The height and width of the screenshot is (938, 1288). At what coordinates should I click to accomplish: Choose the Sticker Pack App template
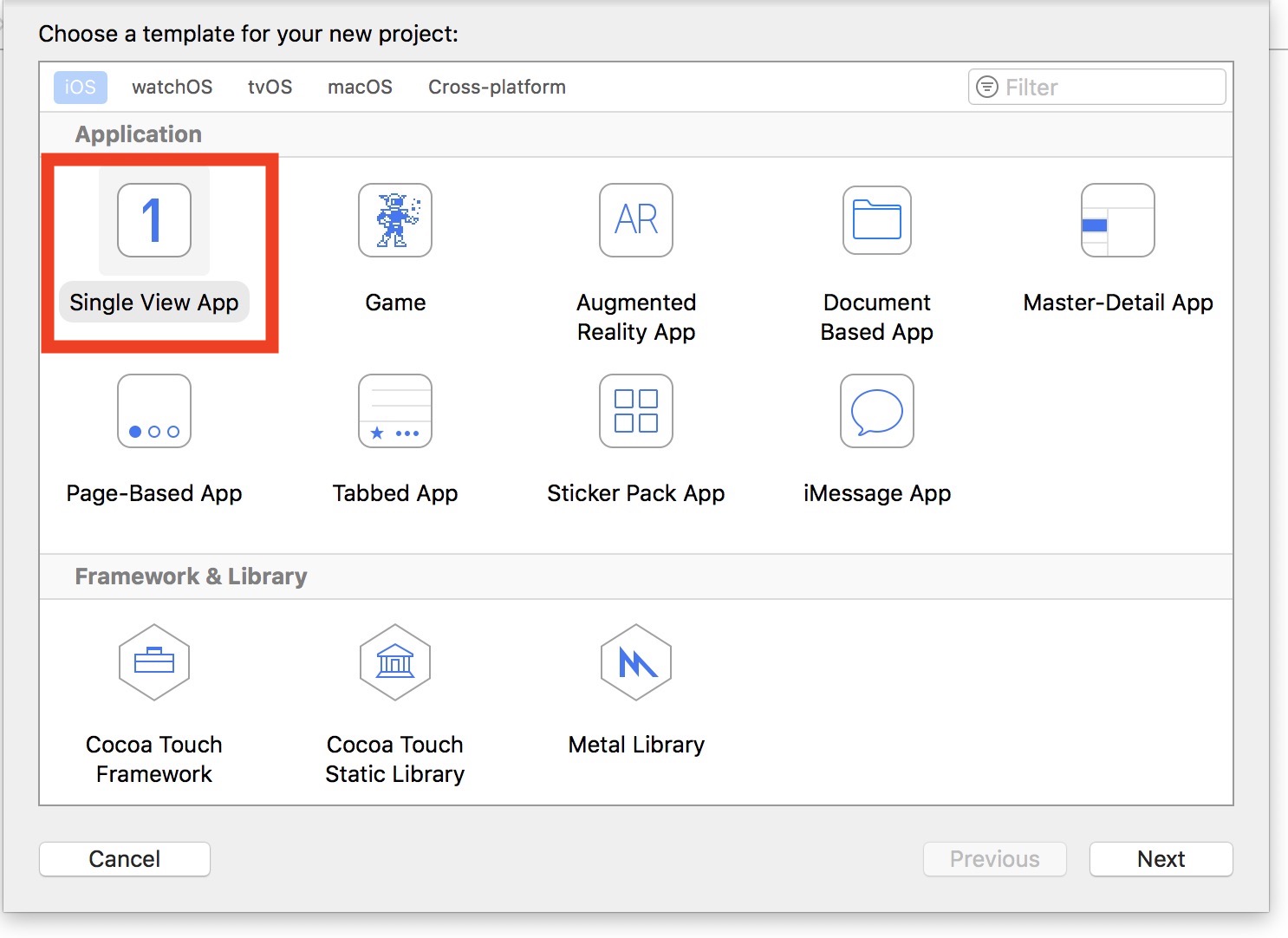click(636, 411)
